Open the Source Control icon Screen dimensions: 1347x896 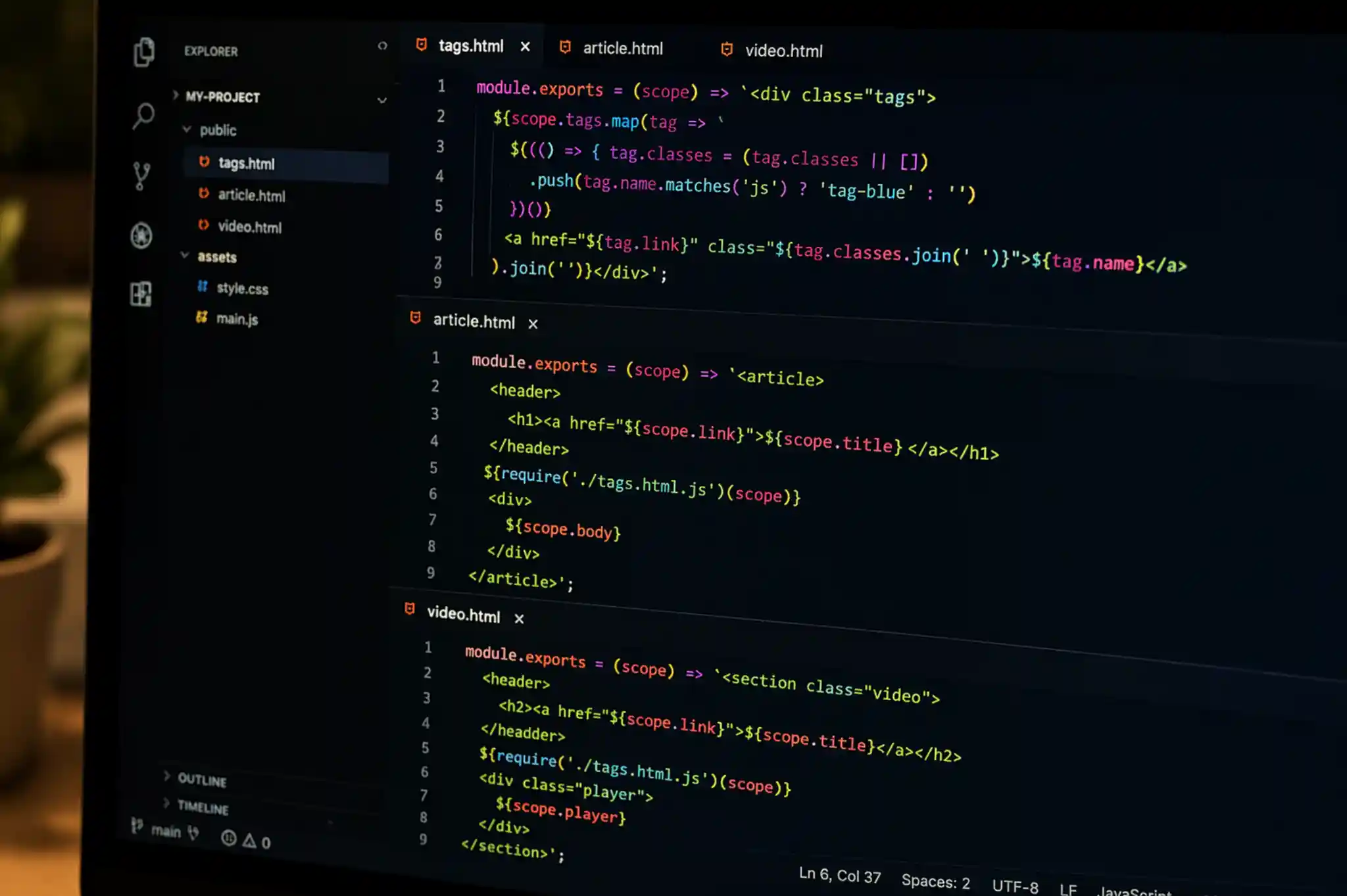click(141, 174)
